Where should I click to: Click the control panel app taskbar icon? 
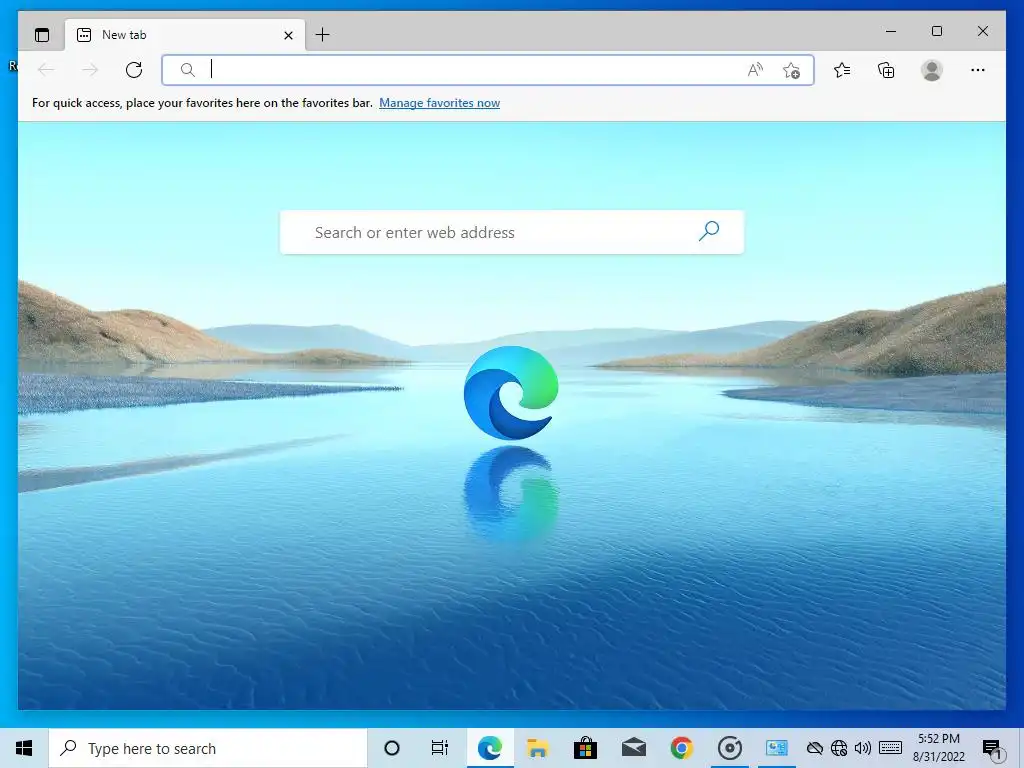pos(777,748)
